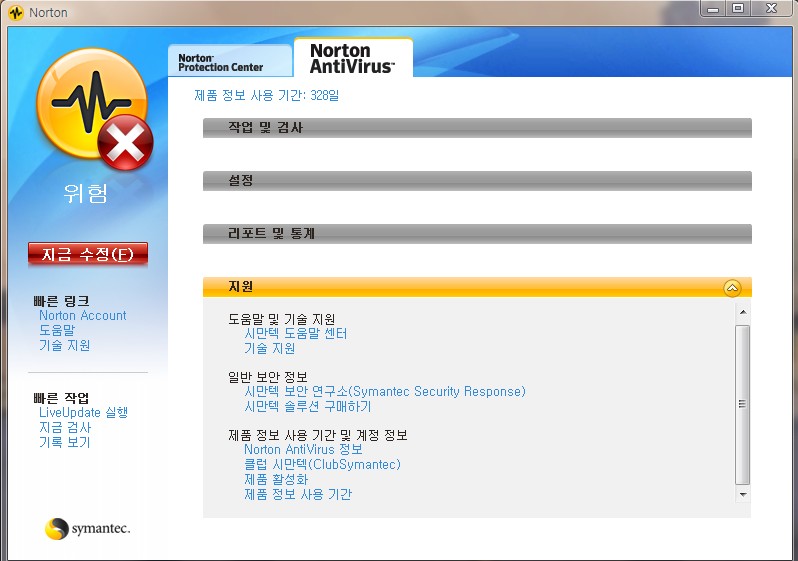Click the 지원 section header bar
798x561 pixels.
[x=477, y=287]
